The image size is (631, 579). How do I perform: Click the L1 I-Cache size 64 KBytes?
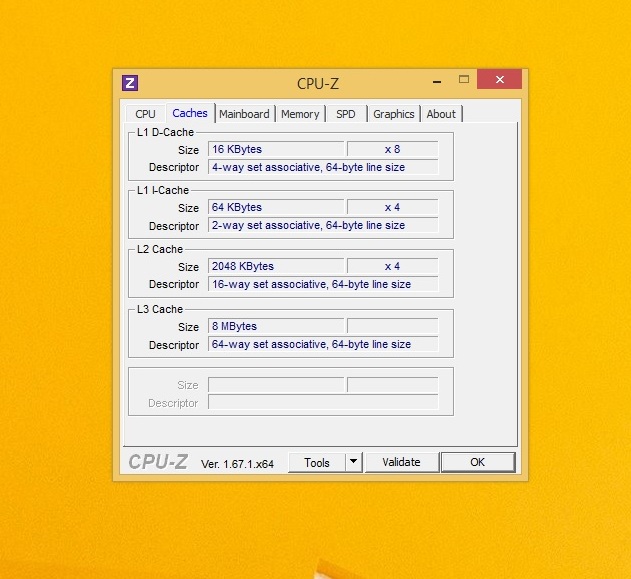(276, 207)
